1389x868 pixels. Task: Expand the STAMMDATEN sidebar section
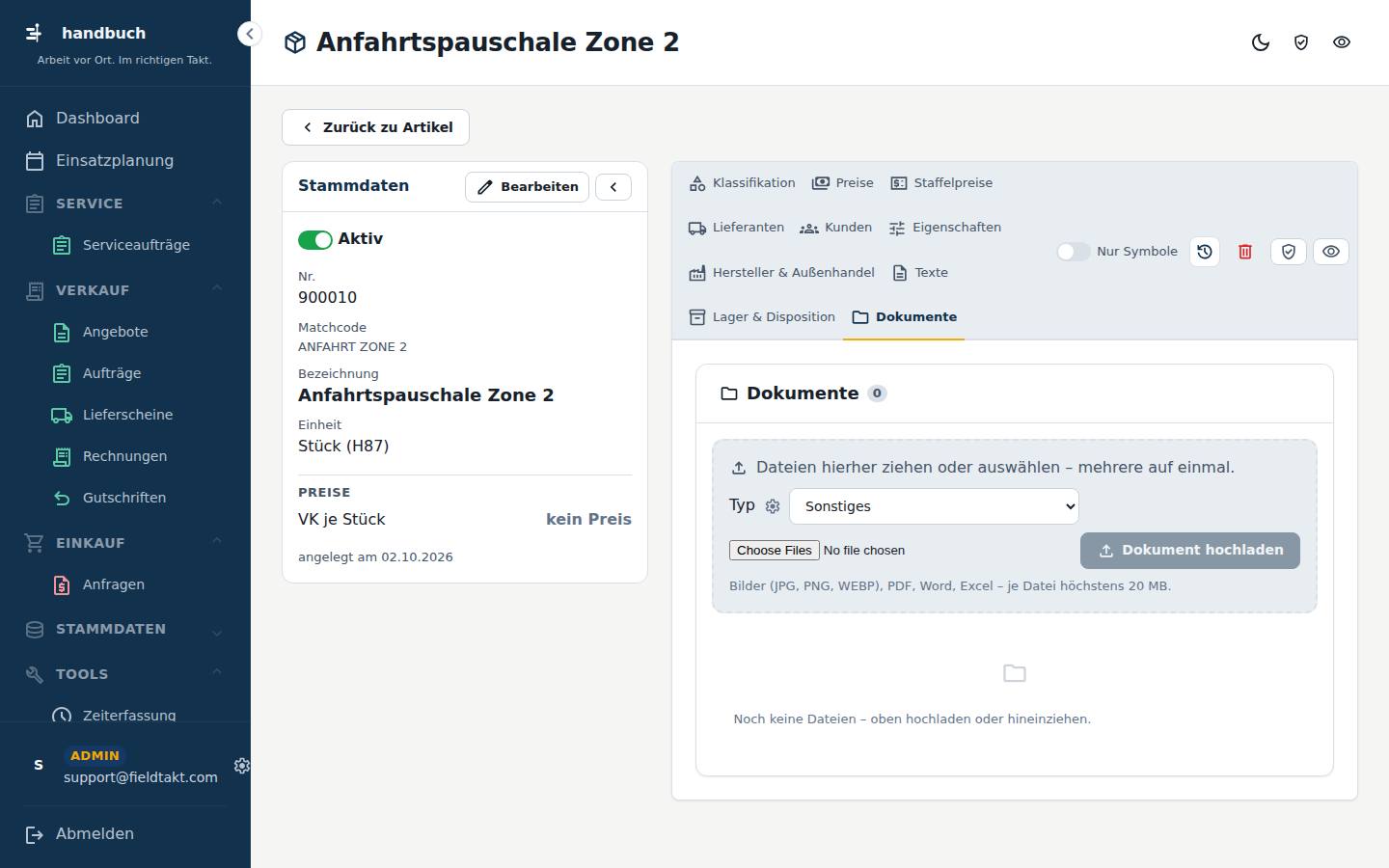pos(125,630)
